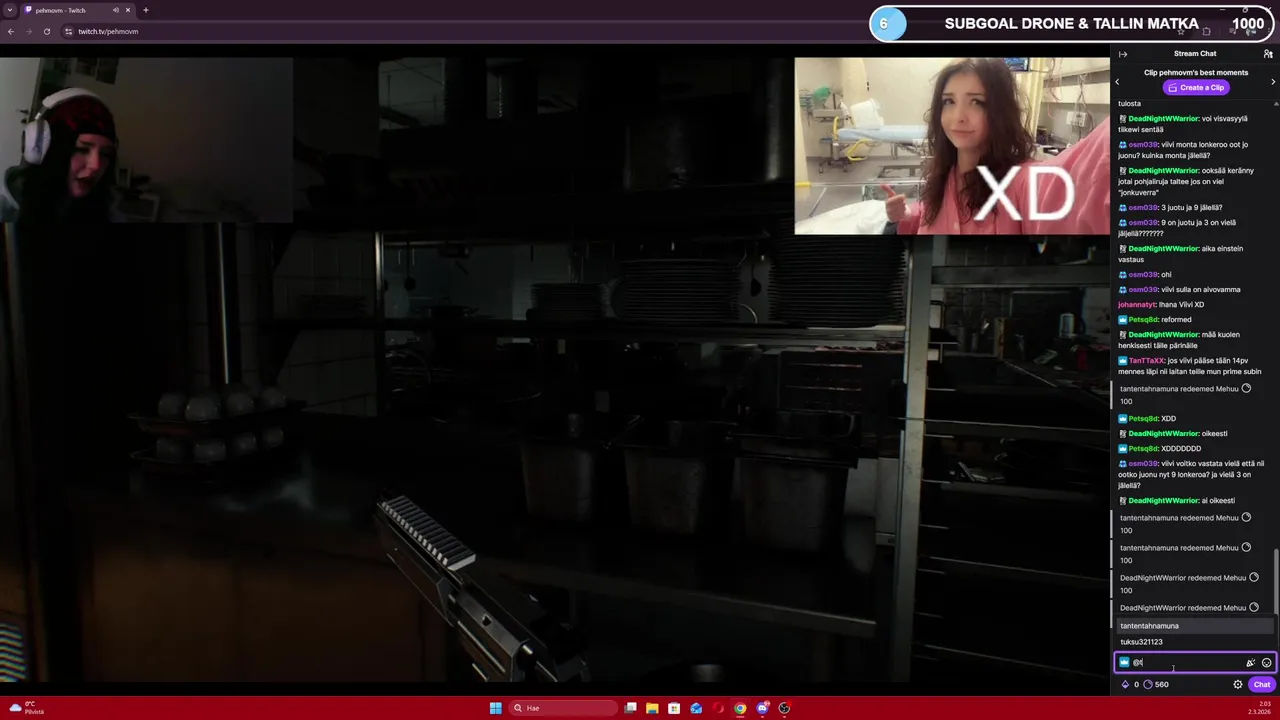Open username johannatyt in chat
The image size is (1280, 720).
coord(1137,305)
